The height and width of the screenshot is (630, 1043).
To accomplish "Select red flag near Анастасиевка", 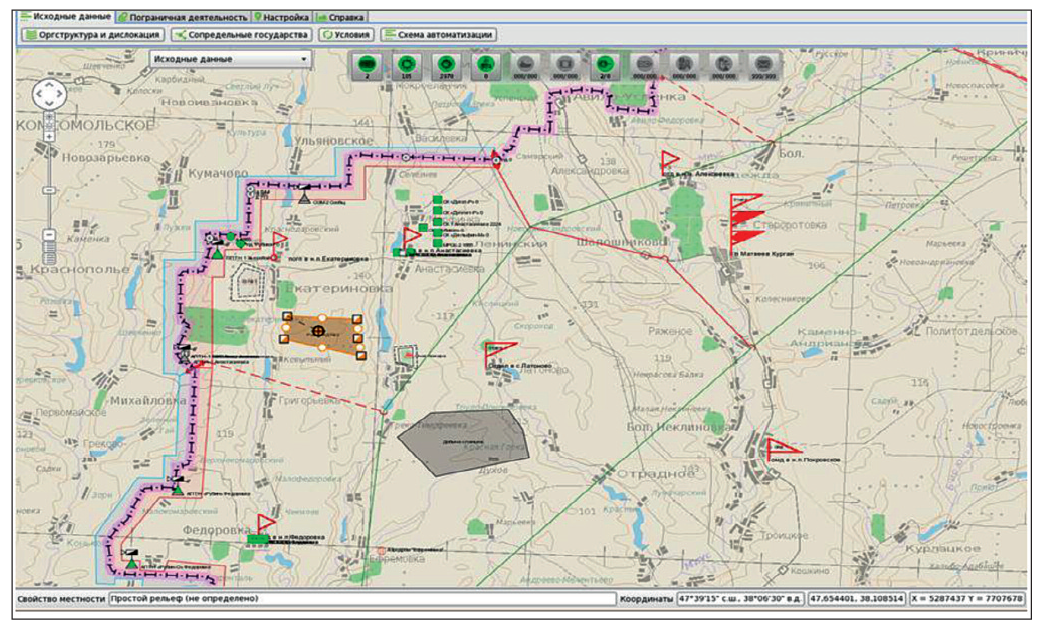I will pyautogui.click(x=411, y=237).
